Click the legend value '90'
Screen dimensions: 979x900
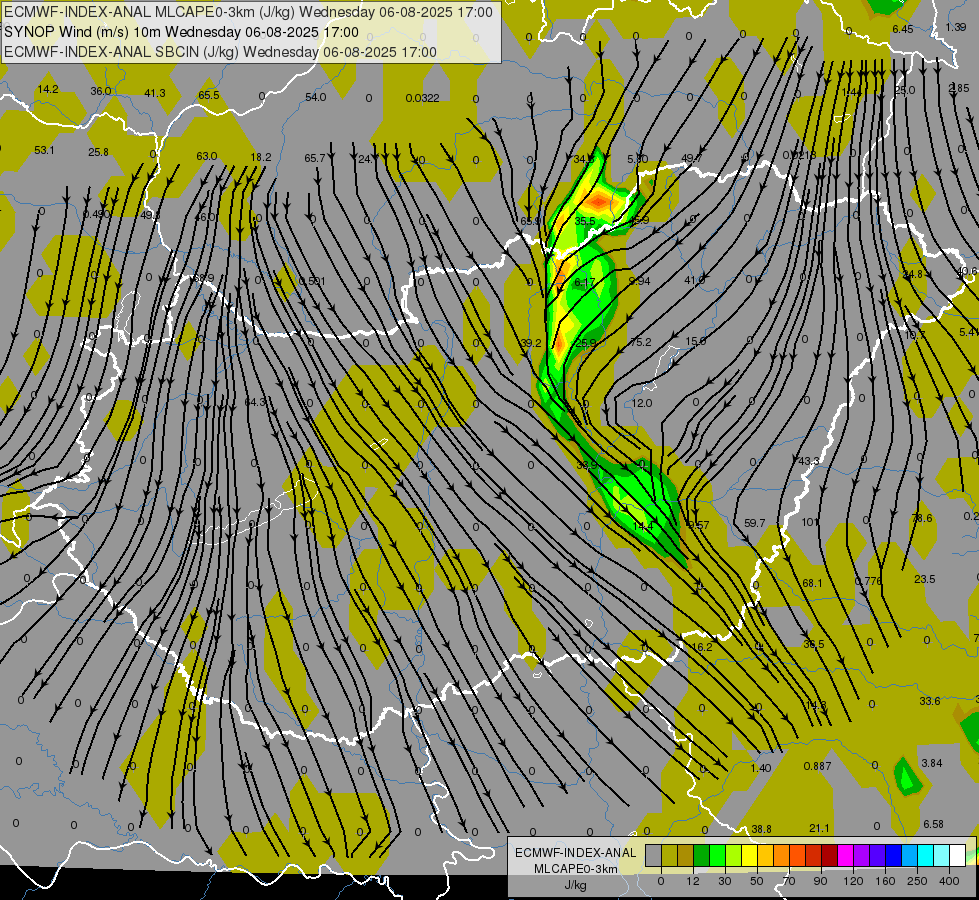coord(820,881)
